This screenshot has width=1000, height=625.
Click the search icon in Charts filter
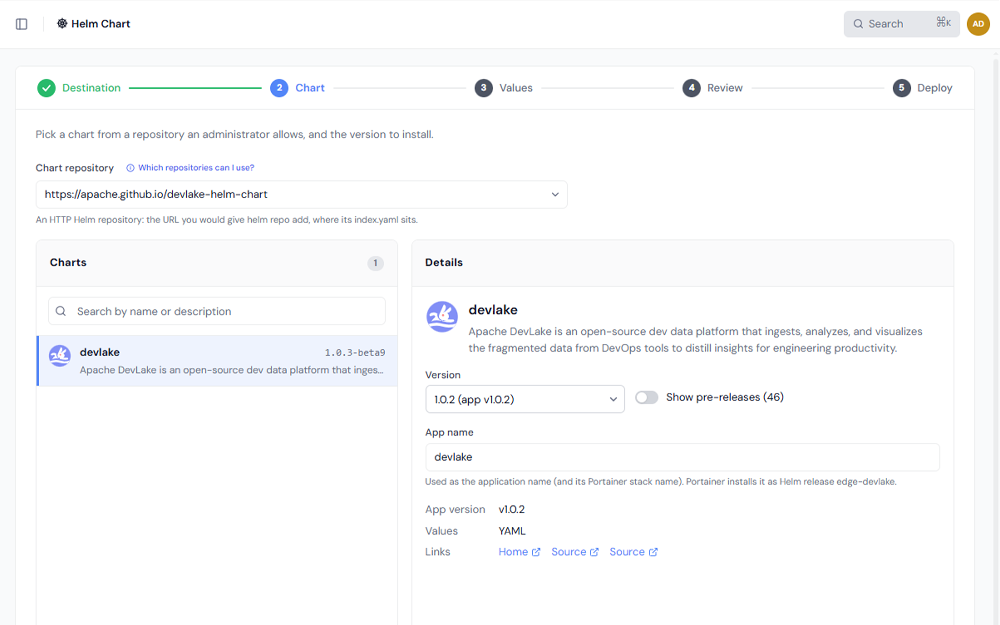(61, 311)
